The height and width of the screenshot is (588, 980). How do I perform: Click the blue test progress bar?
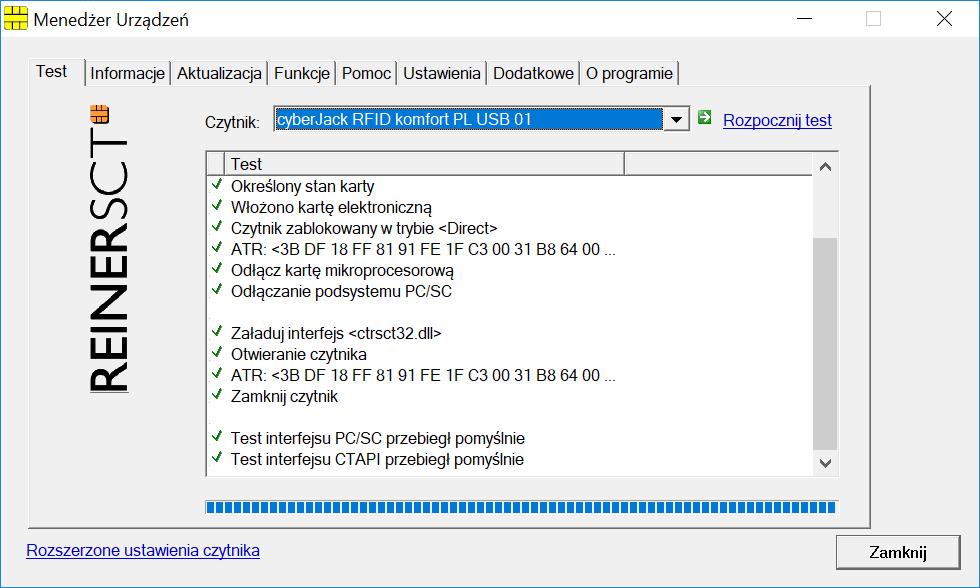(521, 507)
